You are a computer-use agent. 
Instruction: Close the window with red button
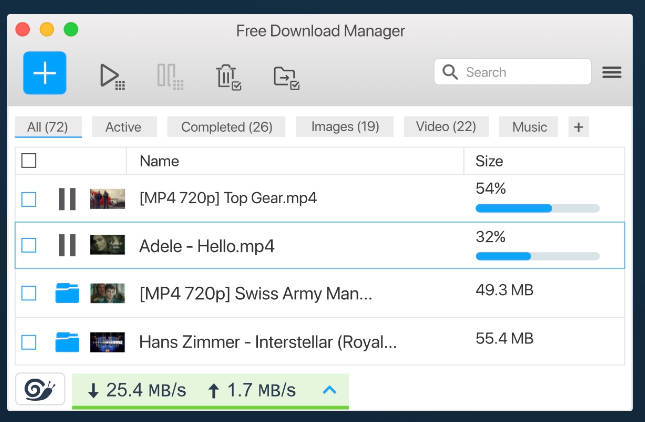(x=23, y=30)
